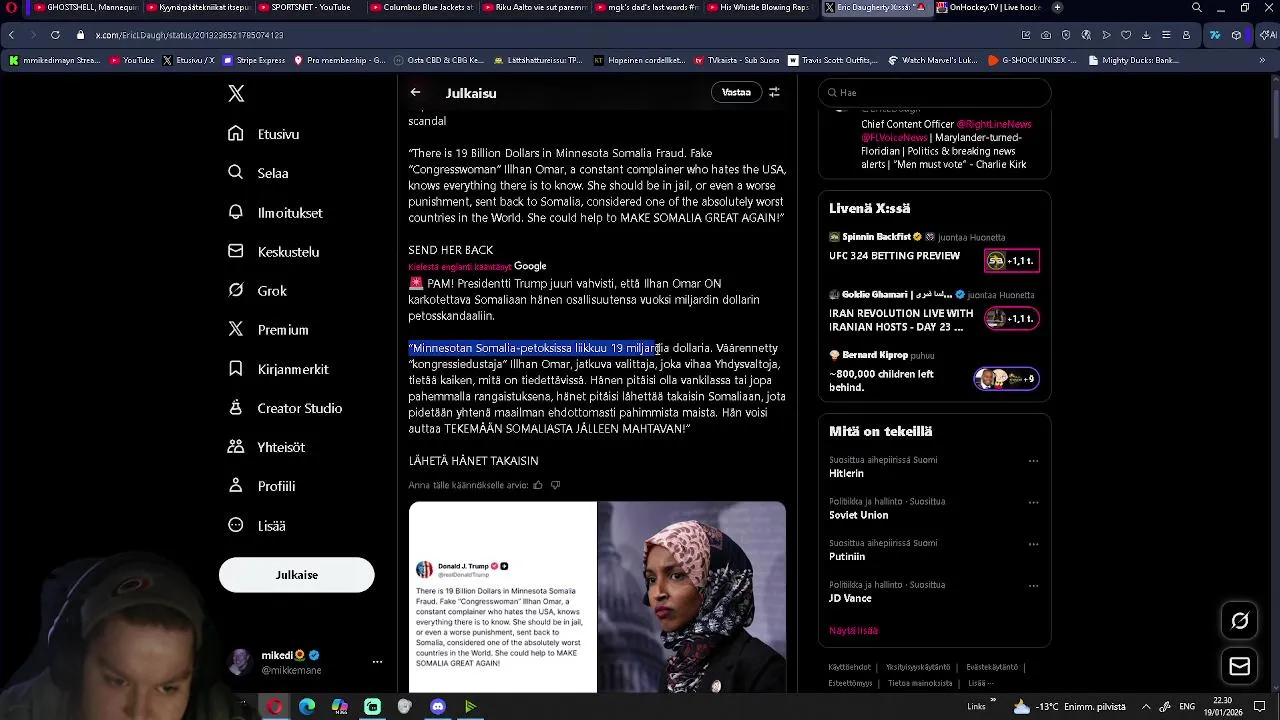Open Keskustelu messages page
Viewport: 1280px width, 720px height.
click(273, 252)
